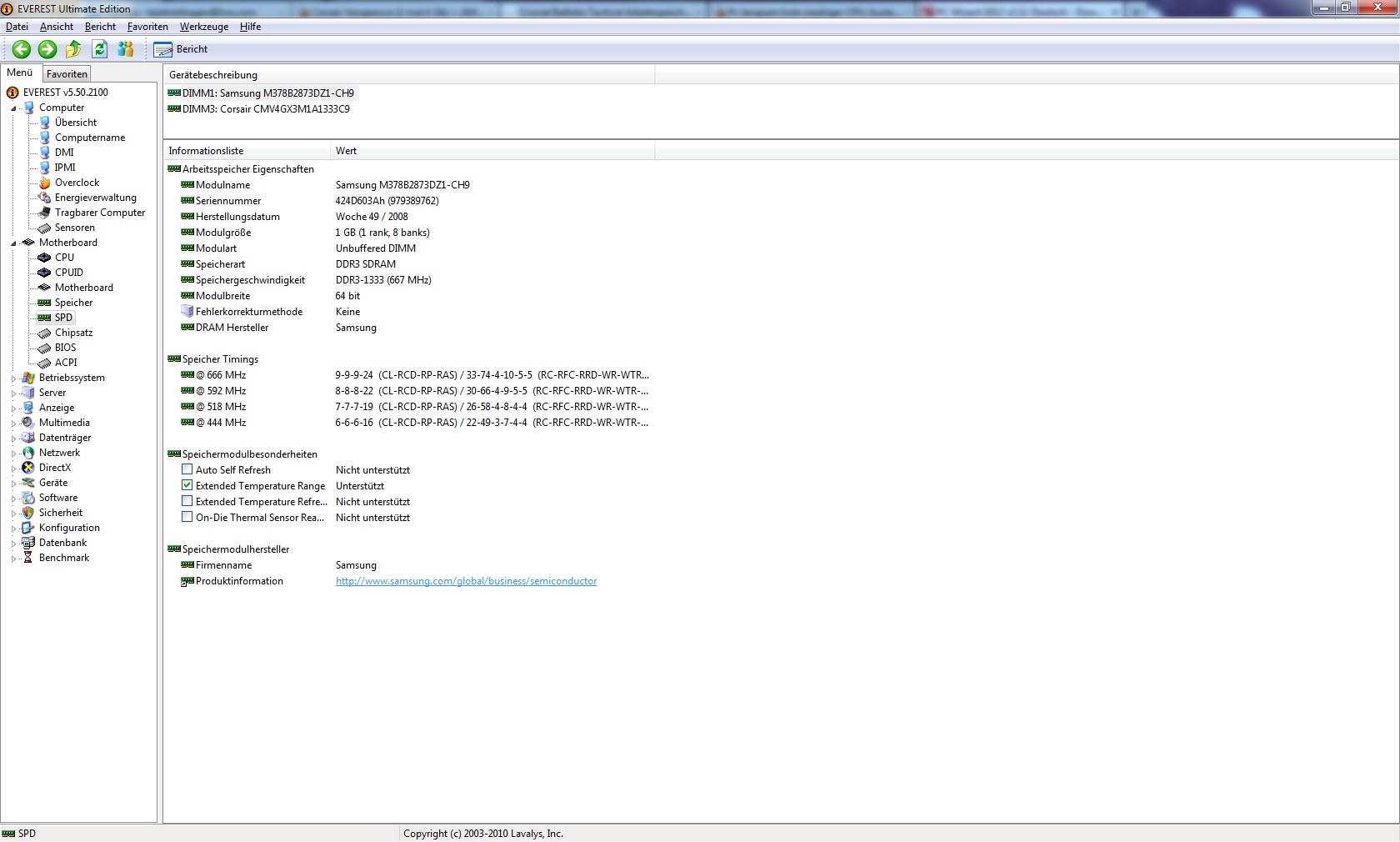Click the ACPI icon in tree
The width and height of the screenshot is (1400, 842).
pyautogui.click(x=45, y=363)
